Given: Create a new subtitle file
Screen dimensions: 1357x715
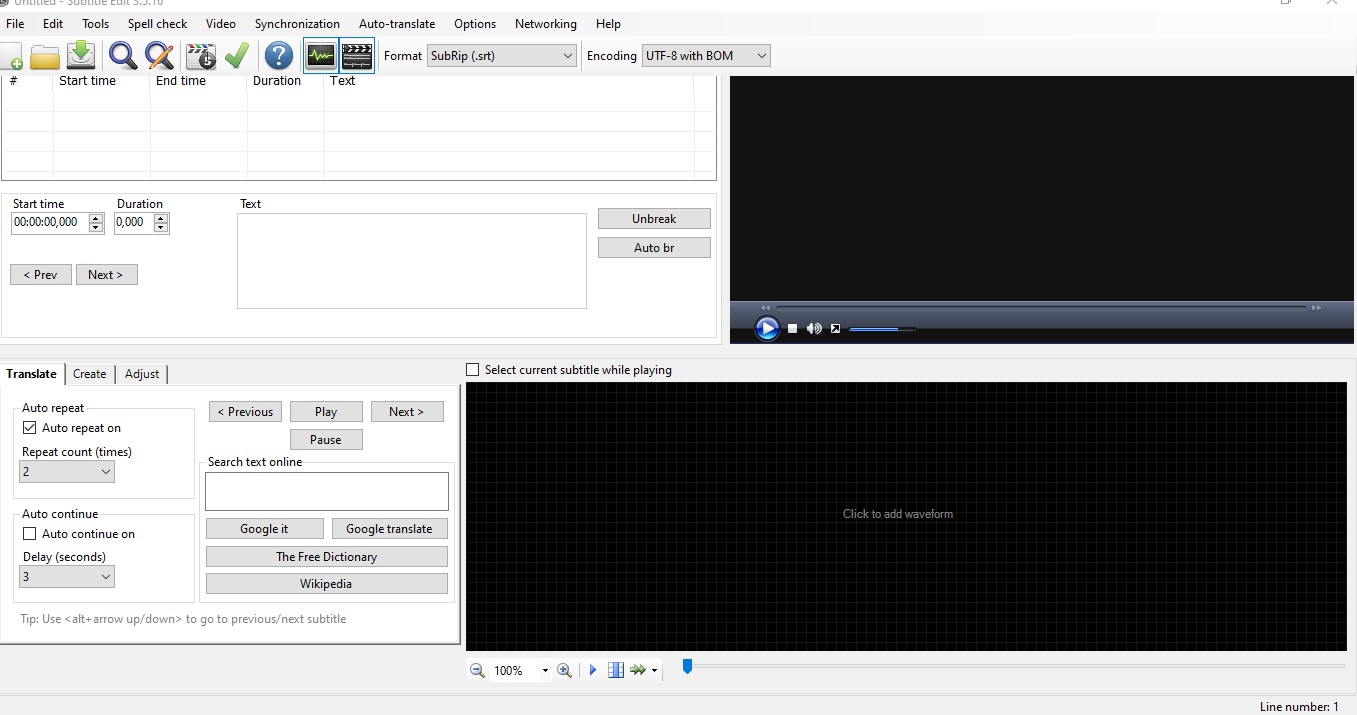Looking at the screenshot, I should 12,56.
